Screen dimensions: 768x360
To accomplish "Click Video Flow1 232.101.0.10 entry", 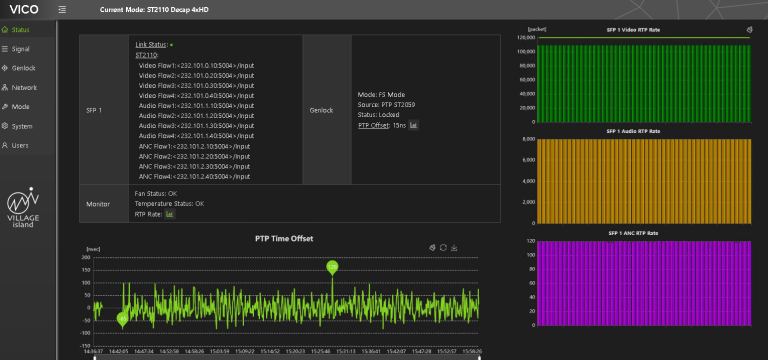I will 196,65.
